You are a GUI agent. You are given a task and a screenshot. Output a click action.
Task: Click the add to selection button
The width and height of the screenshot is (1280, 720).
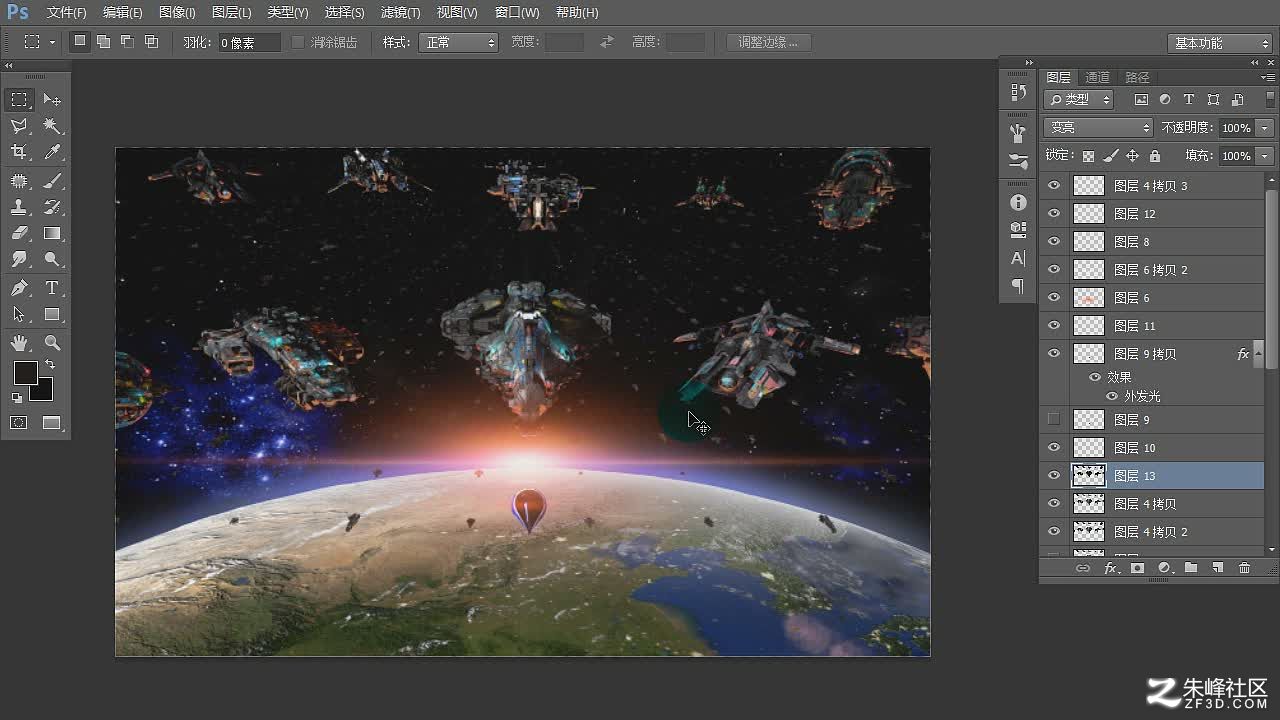click(103, 42)
